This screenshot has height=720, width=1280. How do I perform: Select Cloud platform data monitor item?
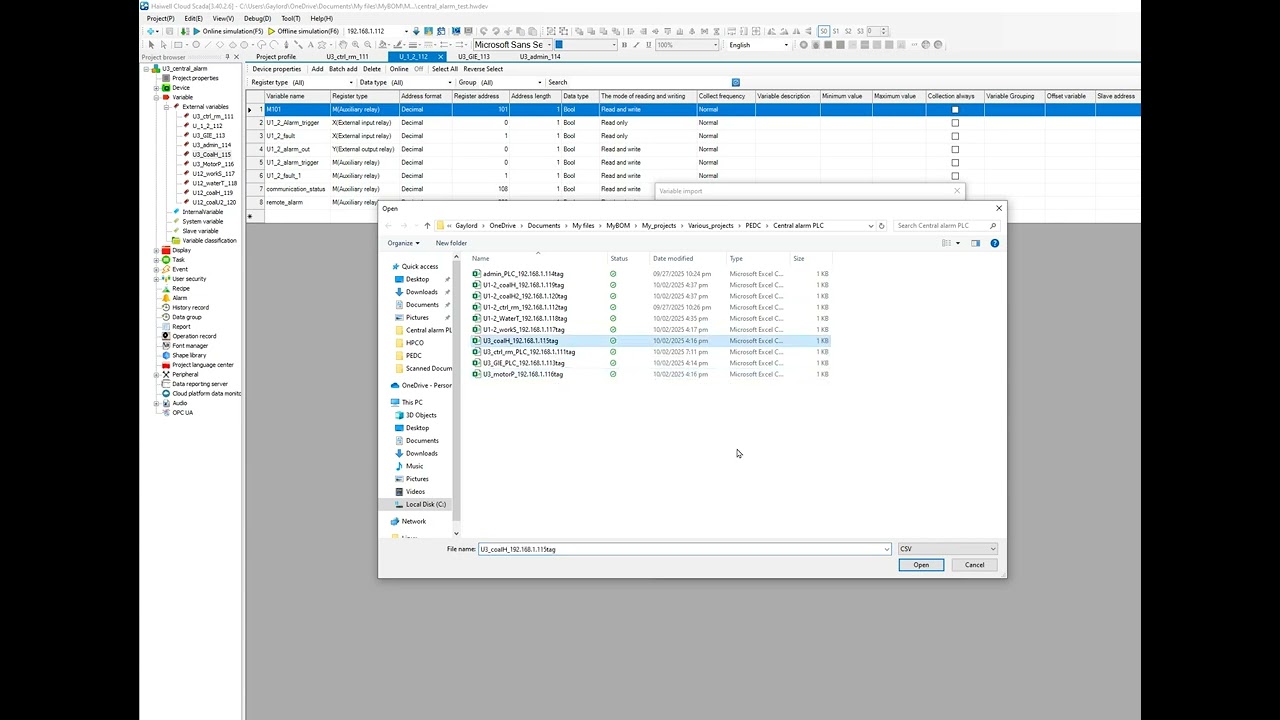click(206, 393)
